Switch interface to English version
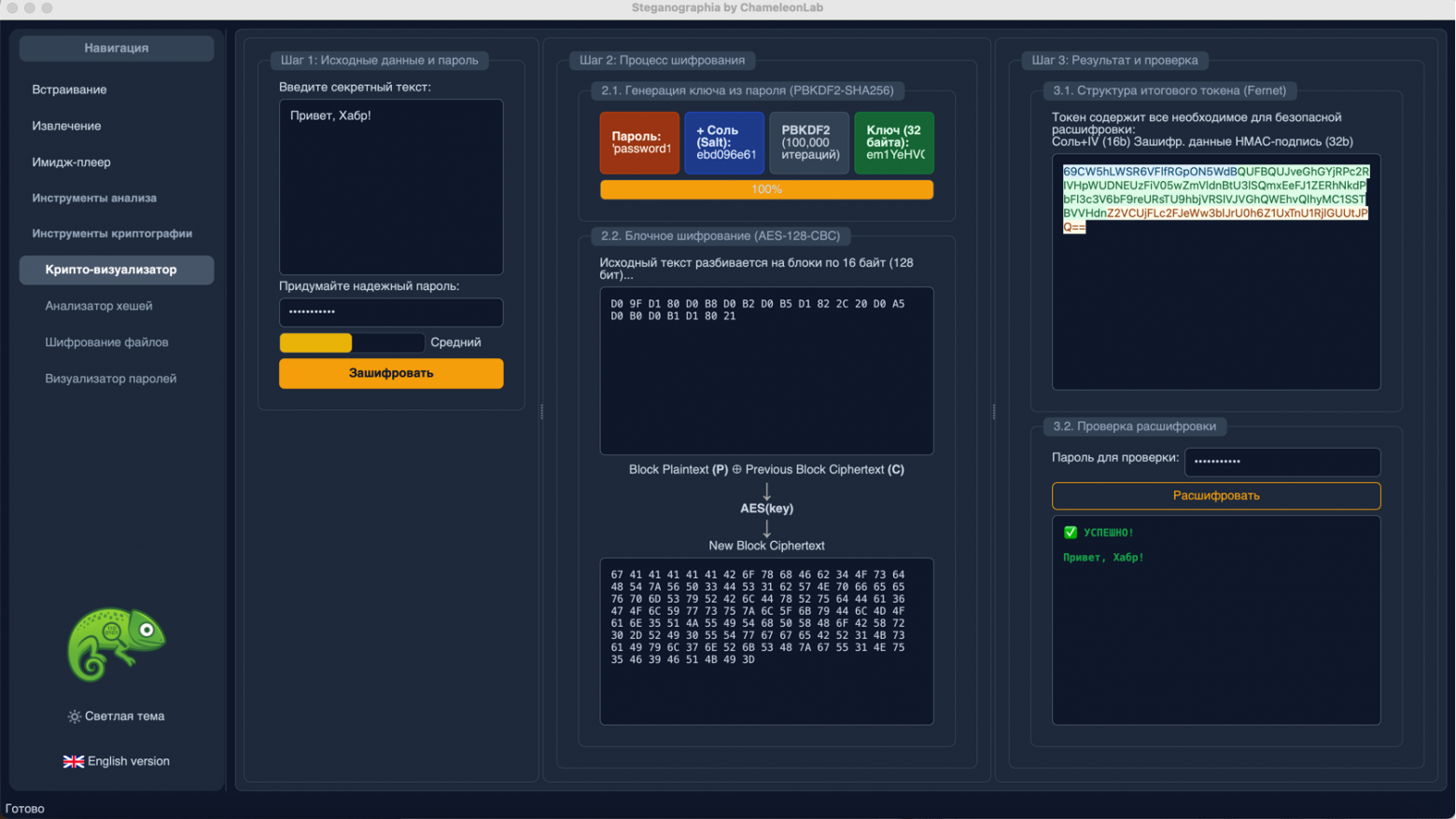The width and height of the screenshot is (1456, 819). coord(128,761)
